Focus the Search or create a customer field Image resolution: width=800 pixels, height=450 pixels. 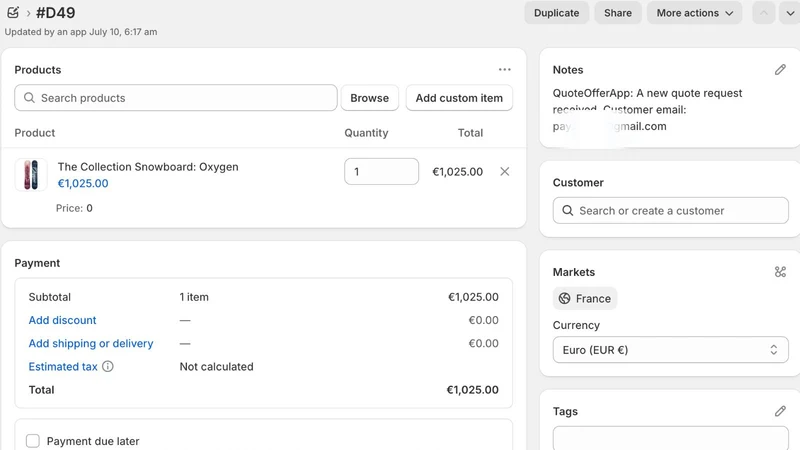(670, 210)
